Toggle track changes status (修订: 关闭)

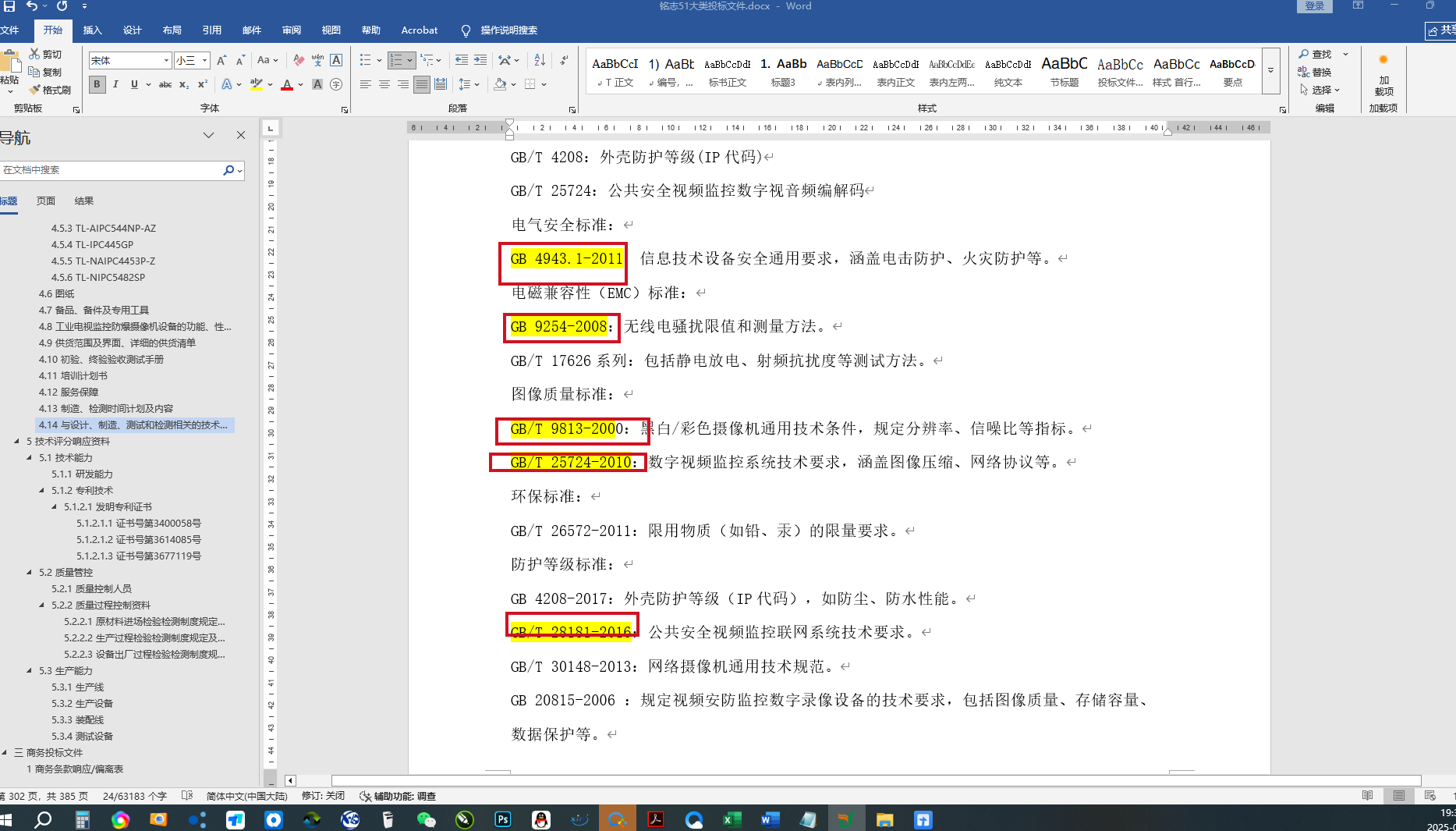click(323, 796)
